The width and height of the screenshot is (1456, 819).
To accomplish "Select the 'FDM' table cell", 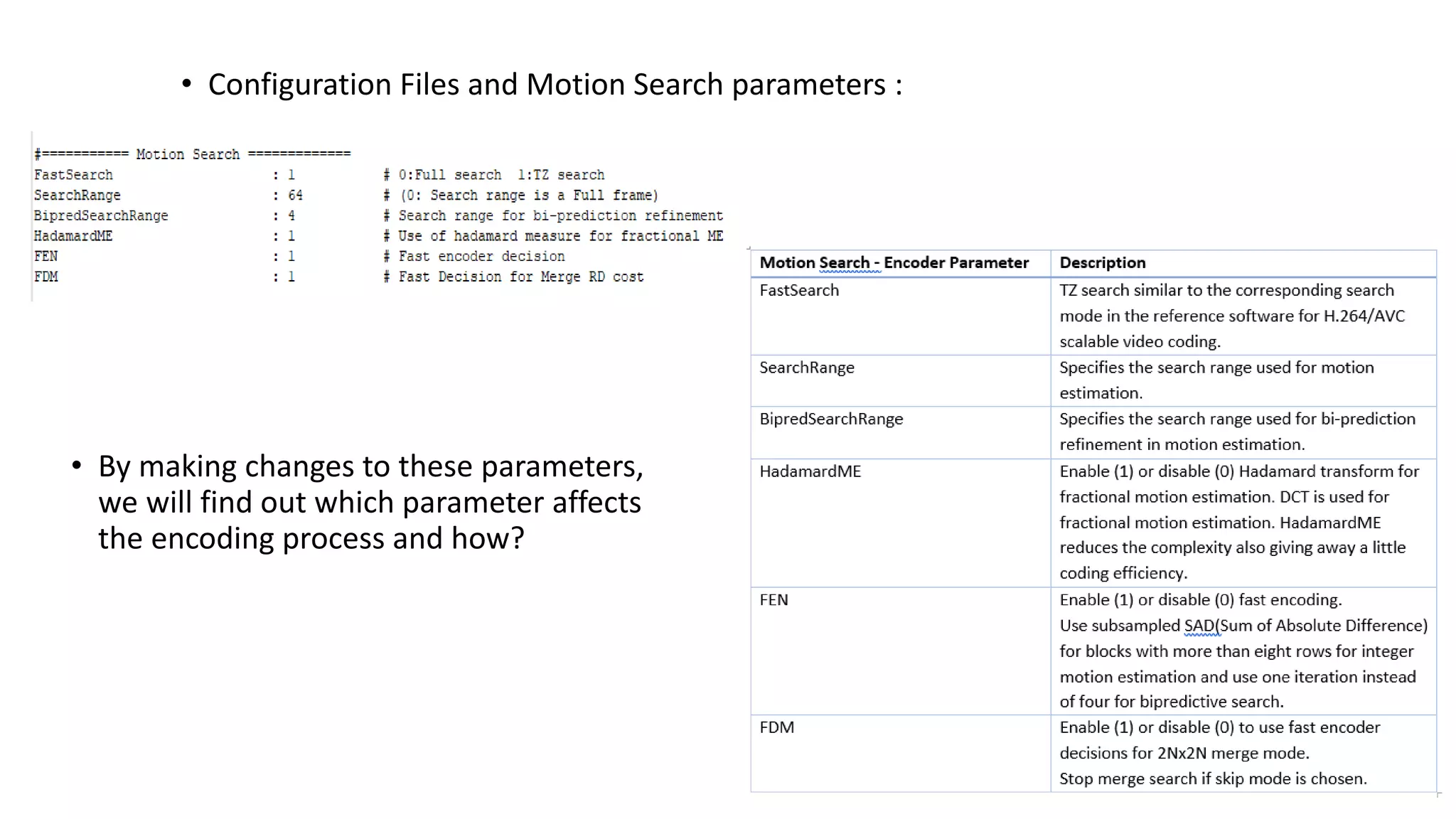I will 901,754.
